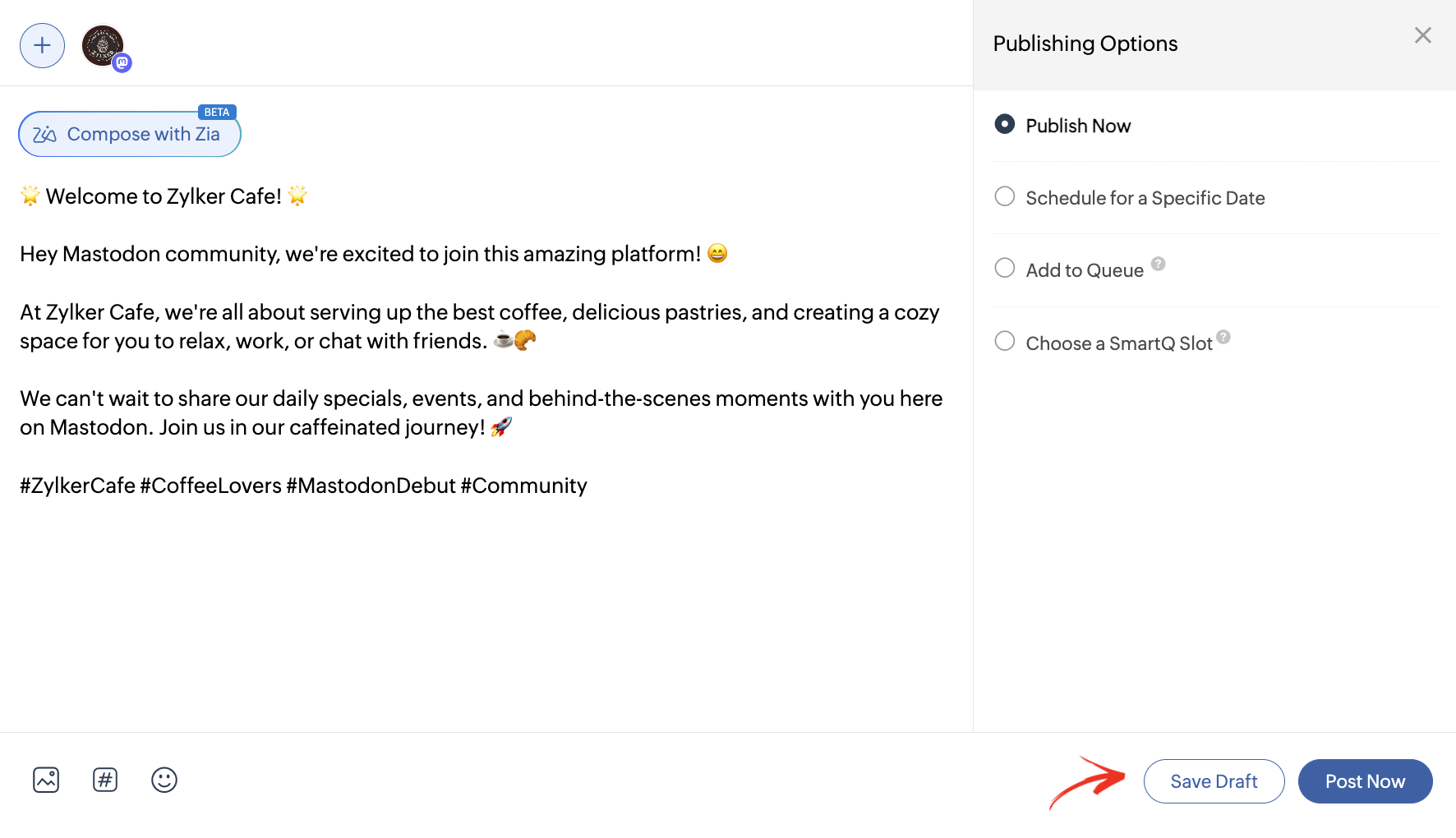The image size is (1456, 838).
Task: Click the add channel plus icon
Action: [42, 45]
